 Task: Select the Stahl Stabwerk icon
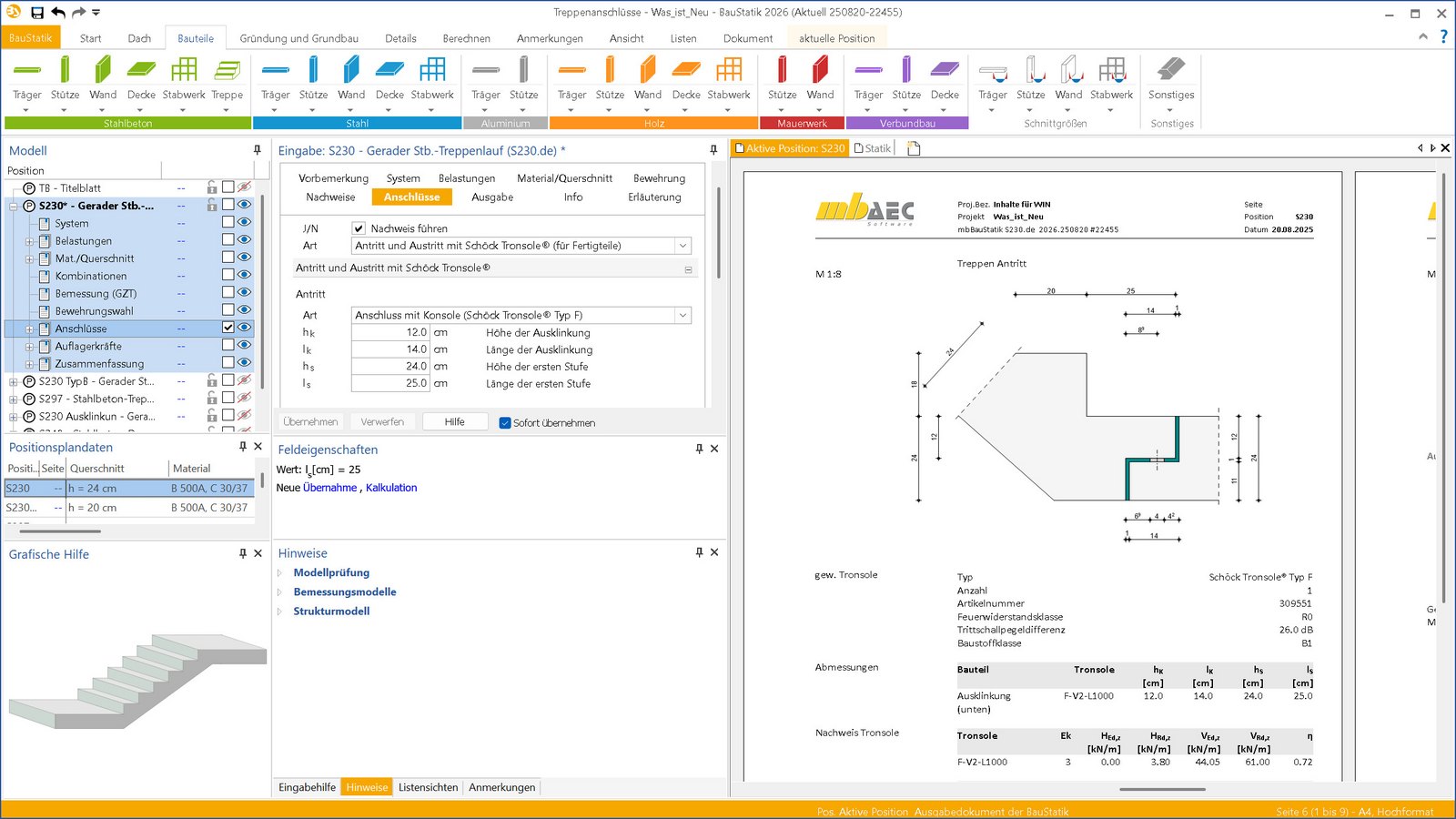tap(432, 71)
